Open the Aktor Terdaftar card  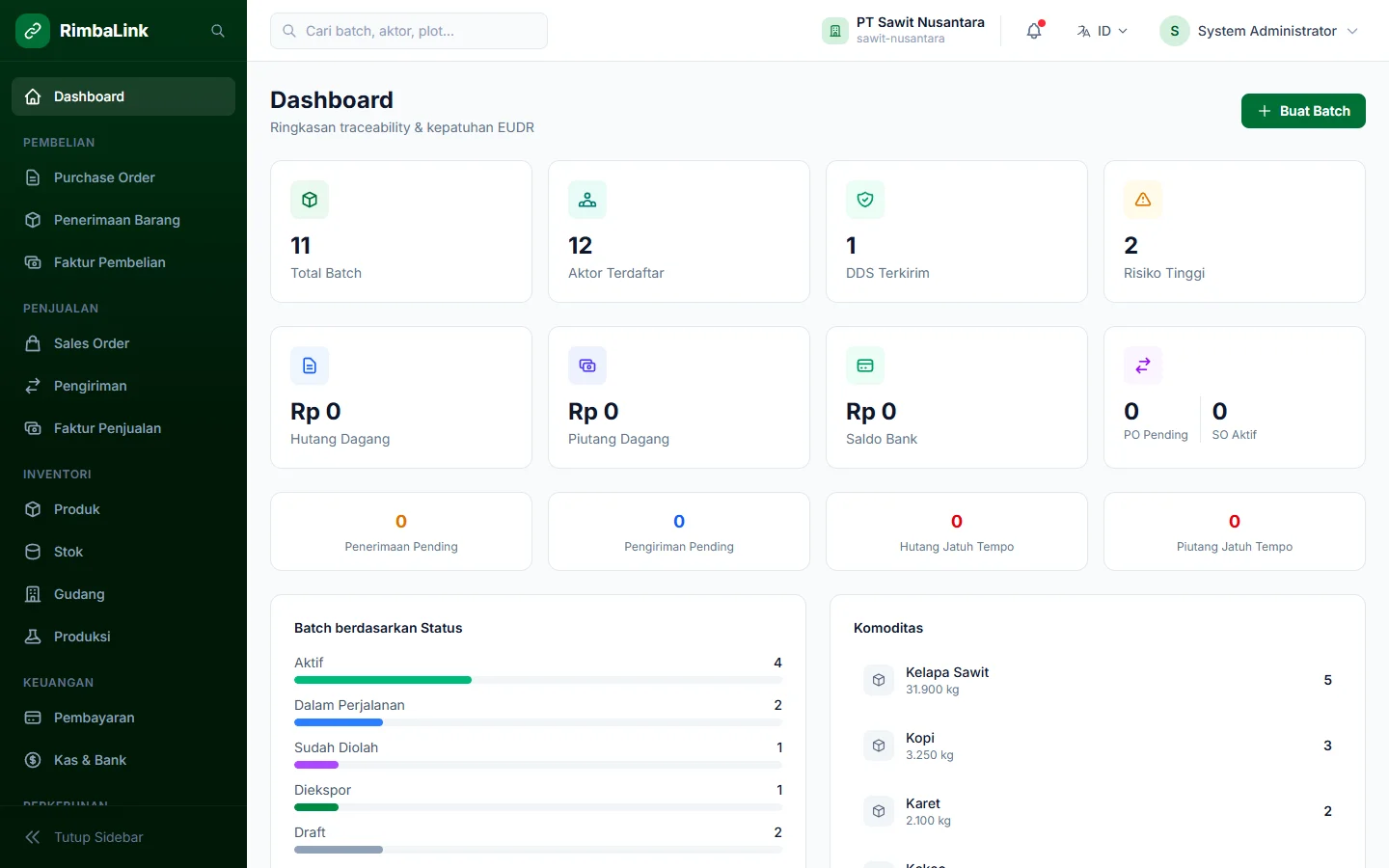click(x=679, y=231)
